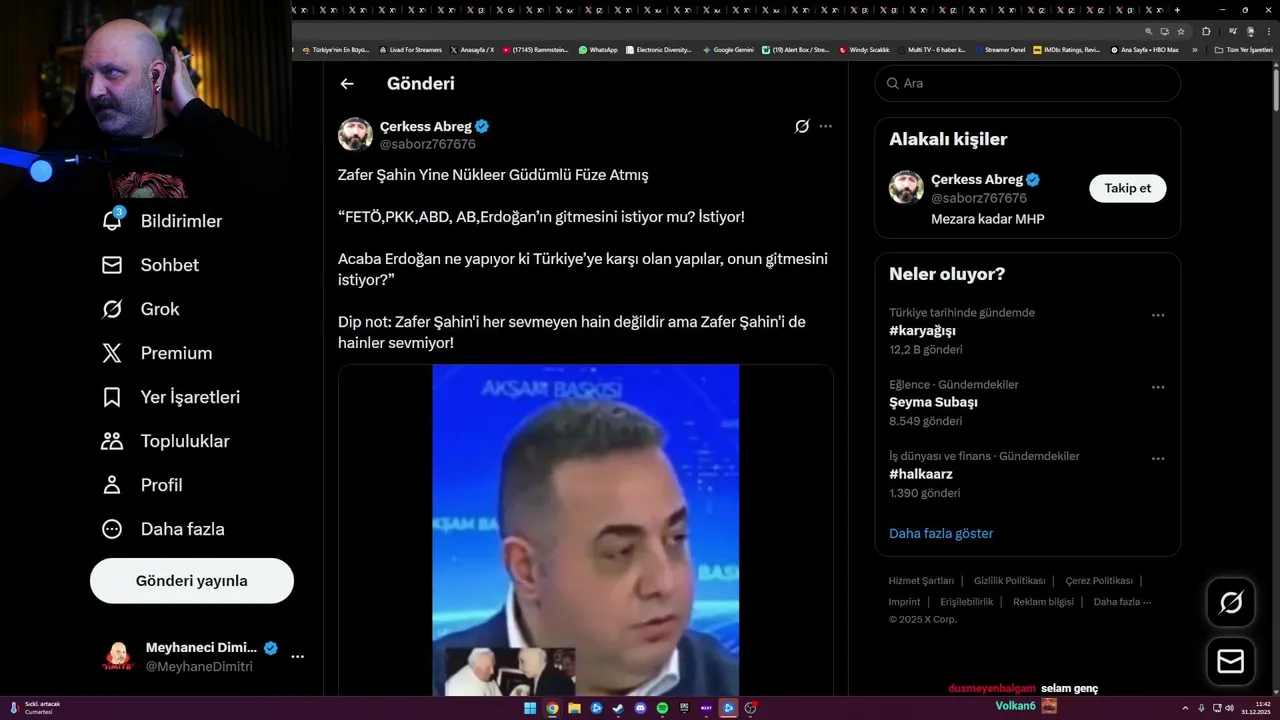Follow Çerkess Abreg with the Takip et button
Viewport: 1280px width, 720px height.
(x=1127, y=188)
